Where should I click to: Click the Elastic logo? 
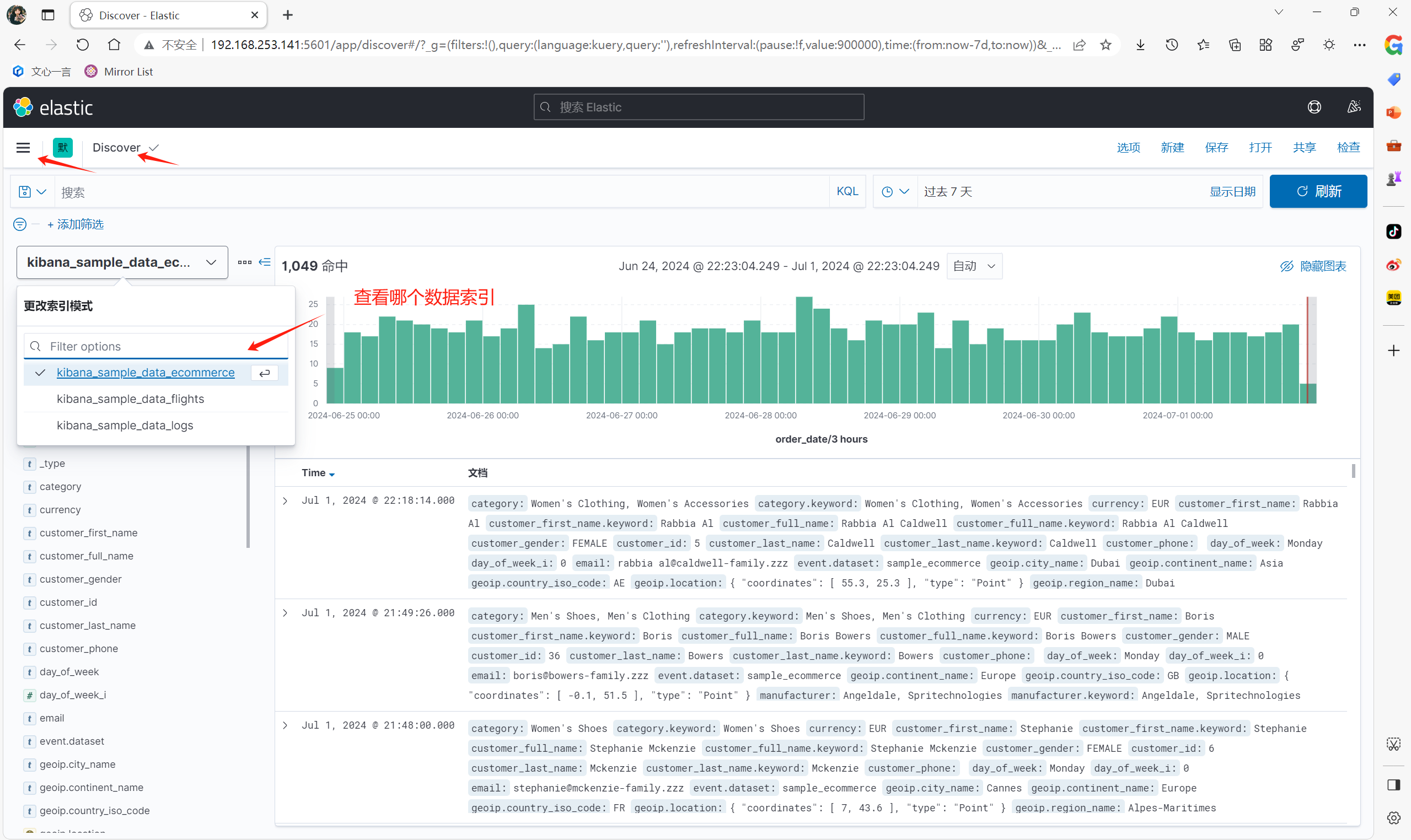click(x=53, y=107)
